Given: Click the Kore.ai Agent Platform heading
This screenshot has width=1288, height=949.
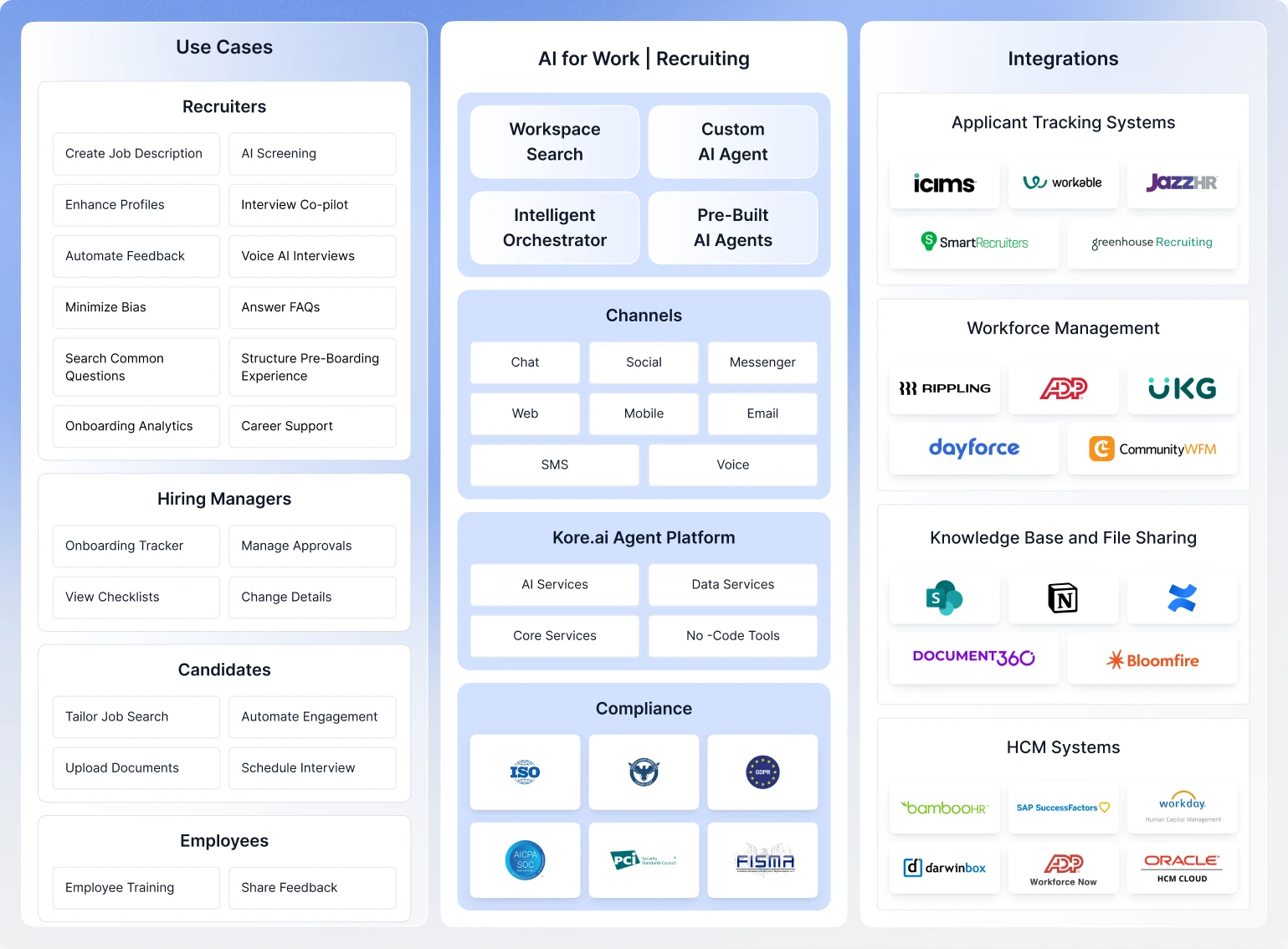Looking at the screenshot, I should [x=644, y=538].
